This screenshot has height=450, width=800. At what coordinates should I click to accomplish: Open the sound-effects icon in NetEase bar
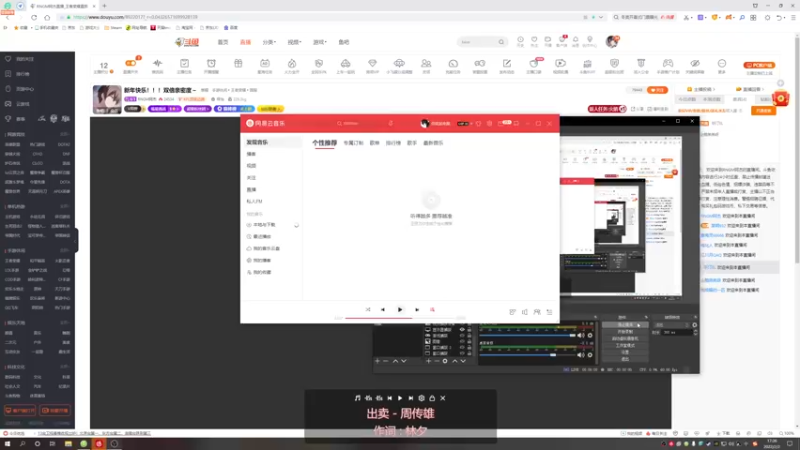point(512,312)
